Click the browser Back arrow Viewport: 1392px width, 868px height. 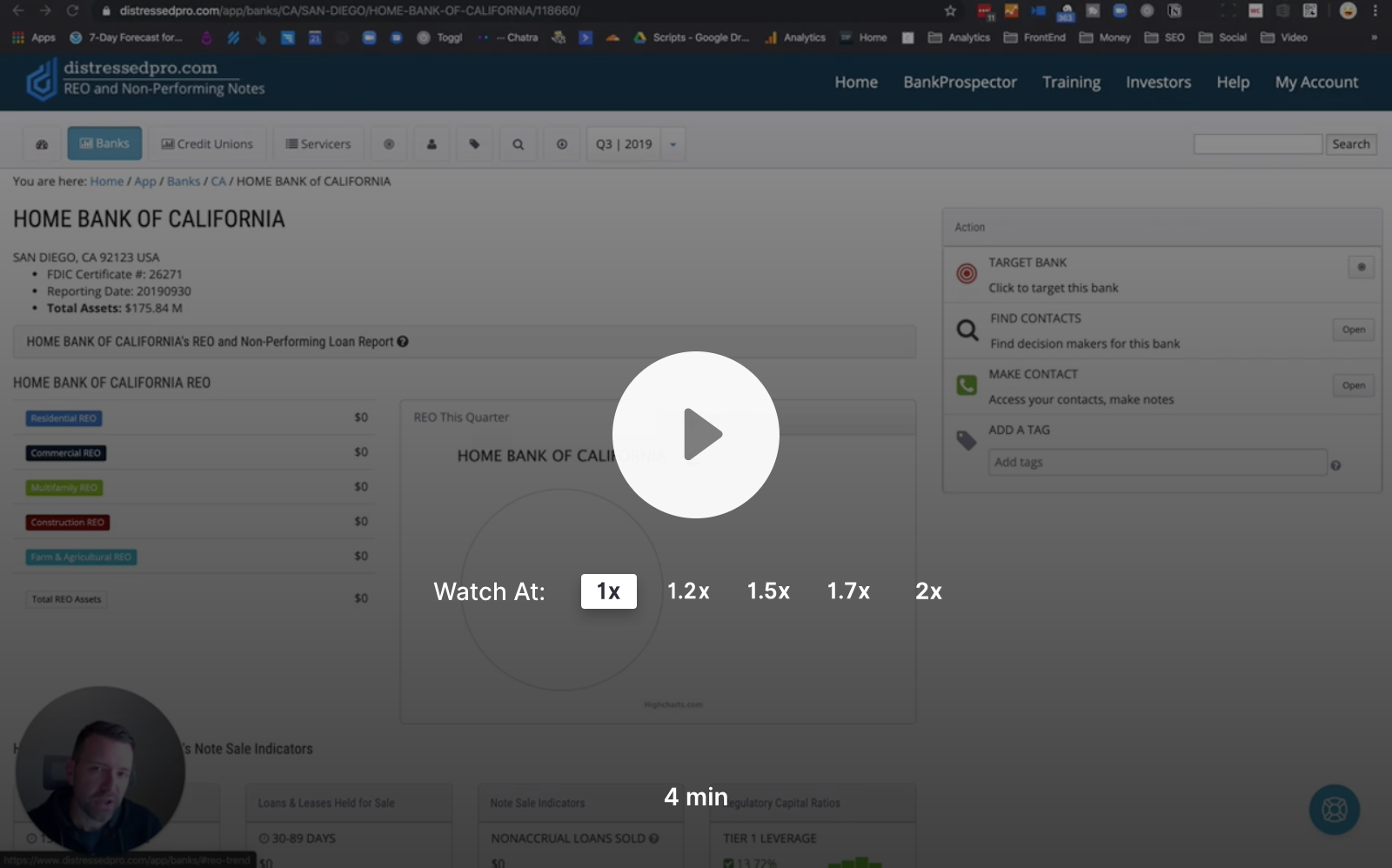(x=18, y=10)
